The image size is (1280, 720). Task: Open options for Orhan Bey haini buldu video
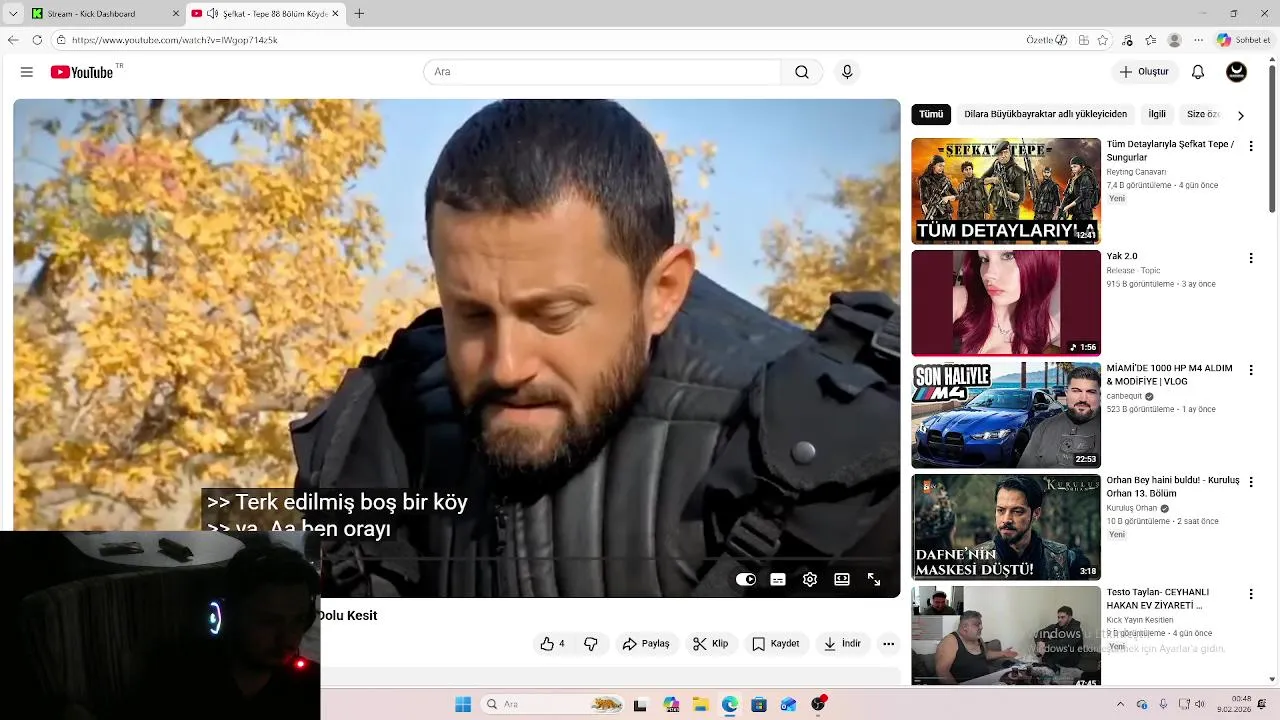pos(1250,482)
